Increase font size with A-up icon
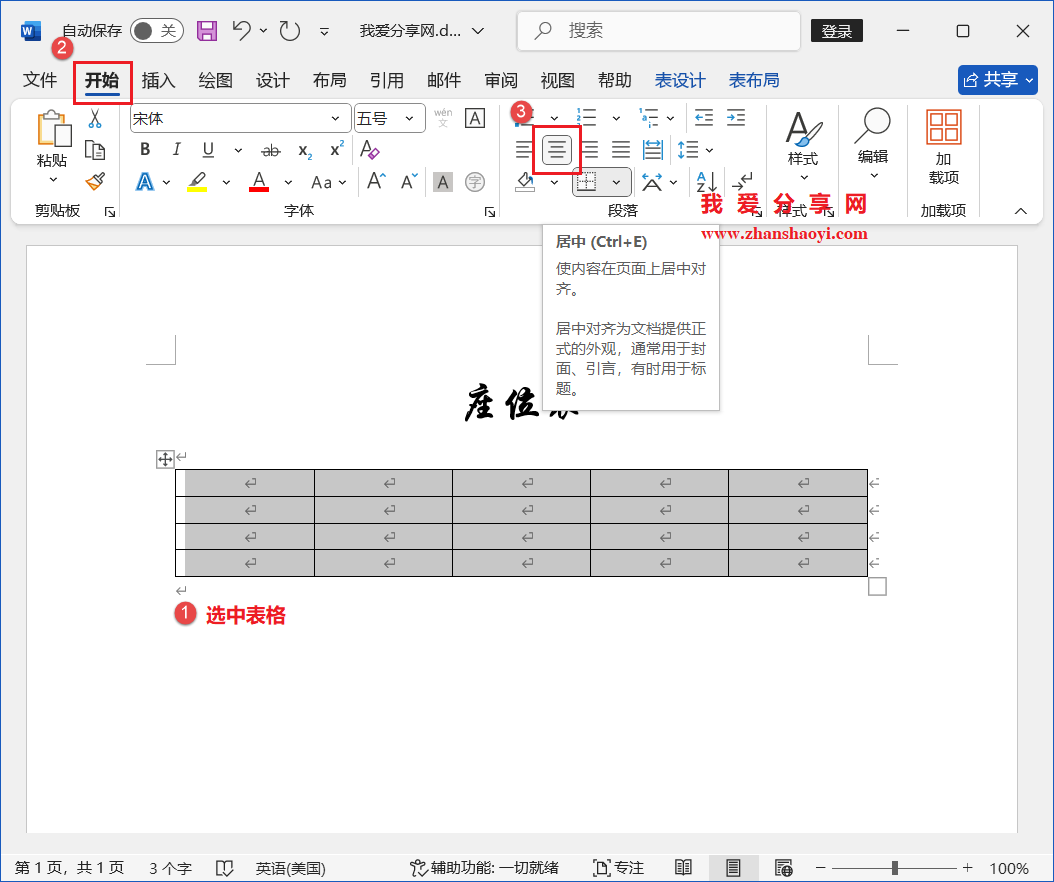 (376, 182)
